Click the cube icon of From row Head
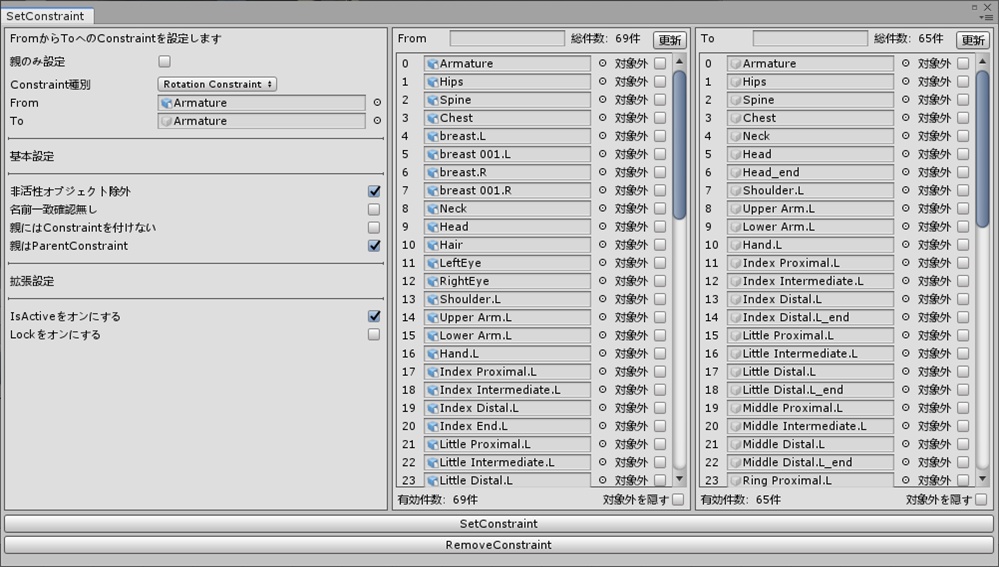 click(433, 227)
